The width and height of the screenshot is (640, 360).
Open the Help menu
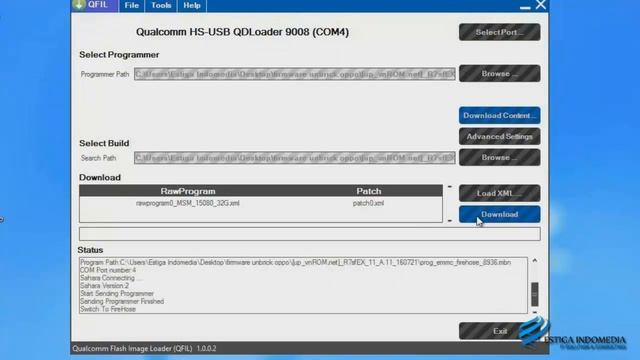(x=191, y=6)
